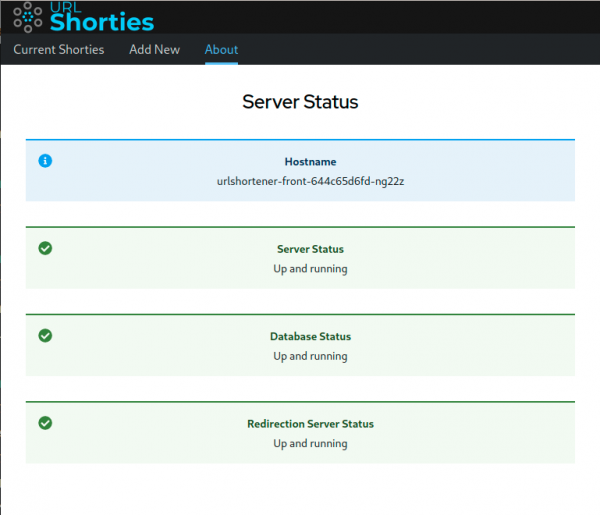Select the About tab
The image size is (600, 515).
pyautogui.click(x=221, y=49)
